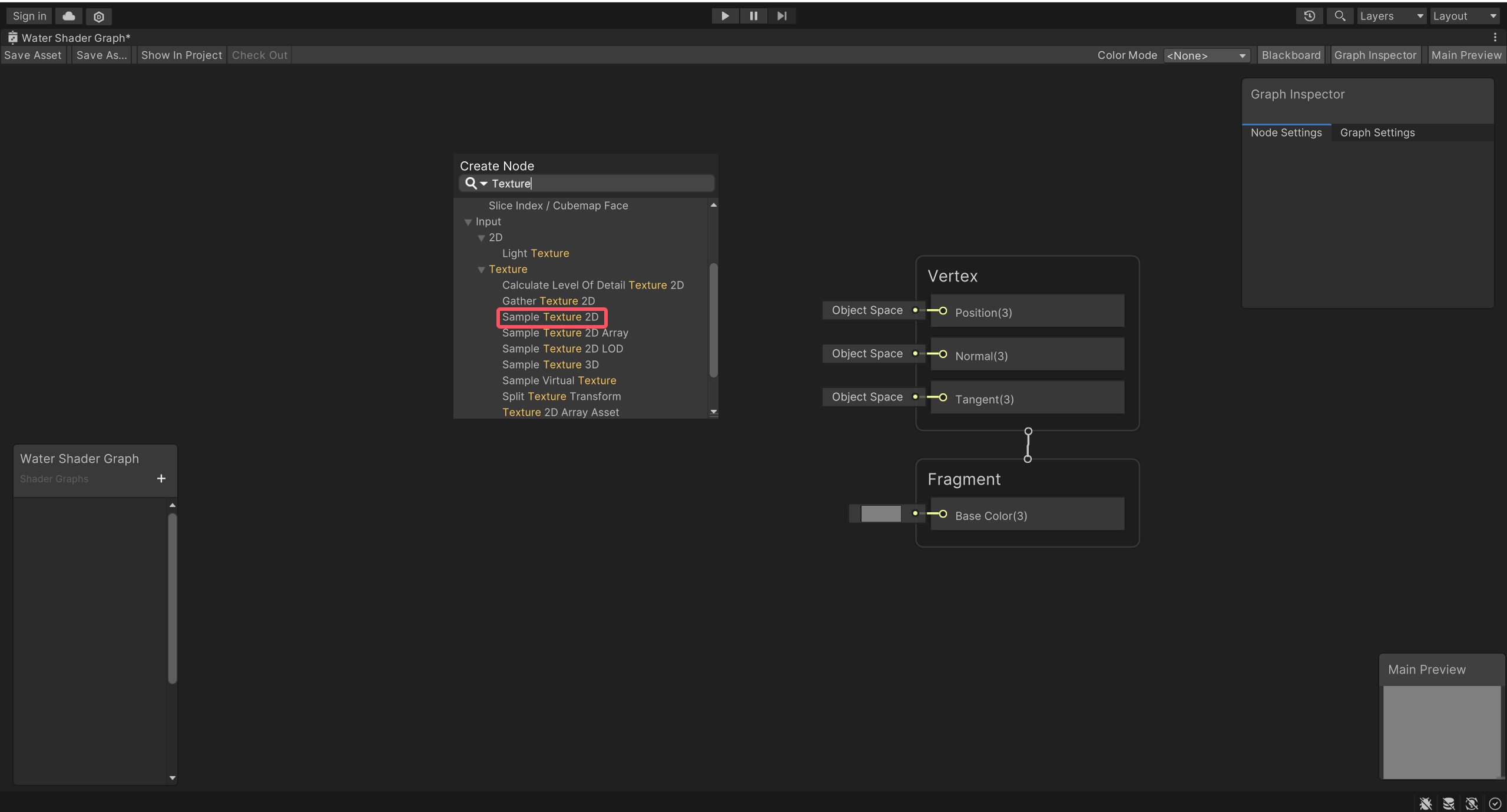Click the Normal(3) input port
The width and height of the screenshot is (1507, 812).
[x=943, y=354]
